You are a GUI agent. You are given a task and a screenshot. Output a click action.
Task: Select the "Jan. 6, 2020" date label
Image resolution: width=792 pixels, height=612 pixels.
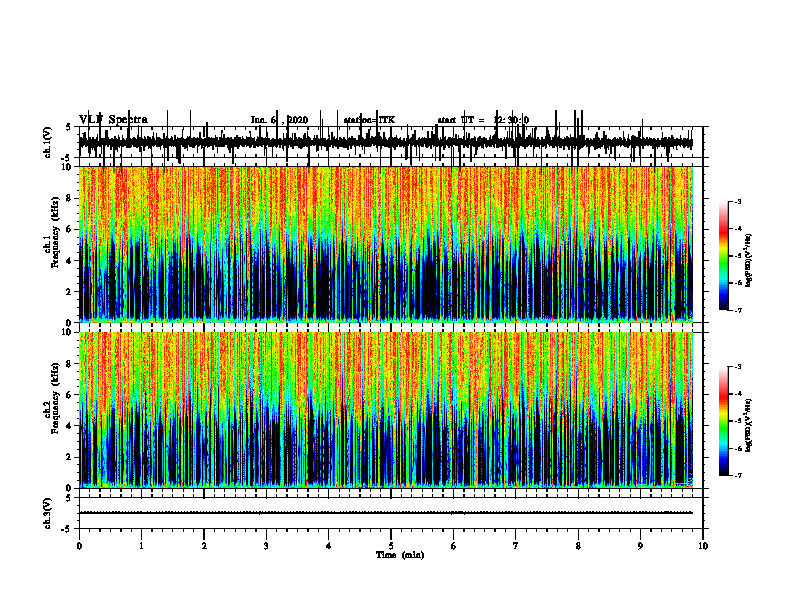(x=279, y=120)
